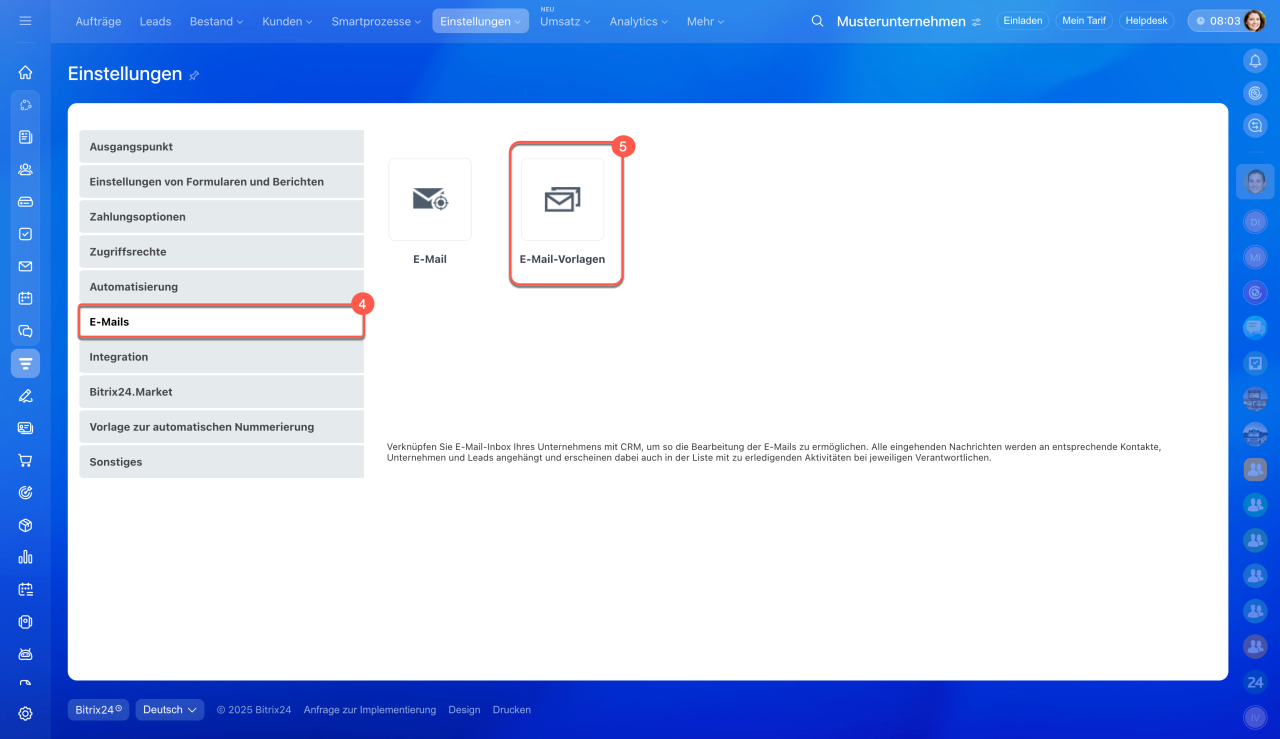The image size is (1280, 739).
Task: Select Vorlage zur automatischen Nummerierung
Action: point(222,427)
